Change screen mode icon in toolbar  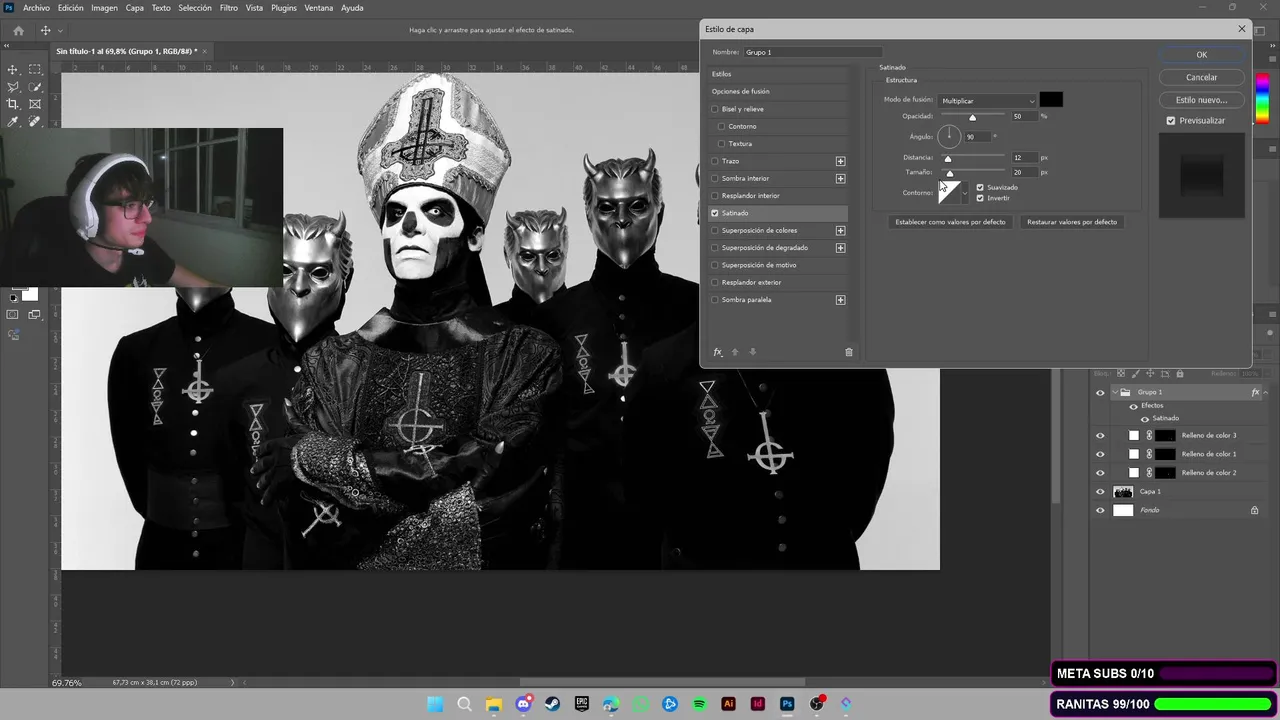pos(35,314)
